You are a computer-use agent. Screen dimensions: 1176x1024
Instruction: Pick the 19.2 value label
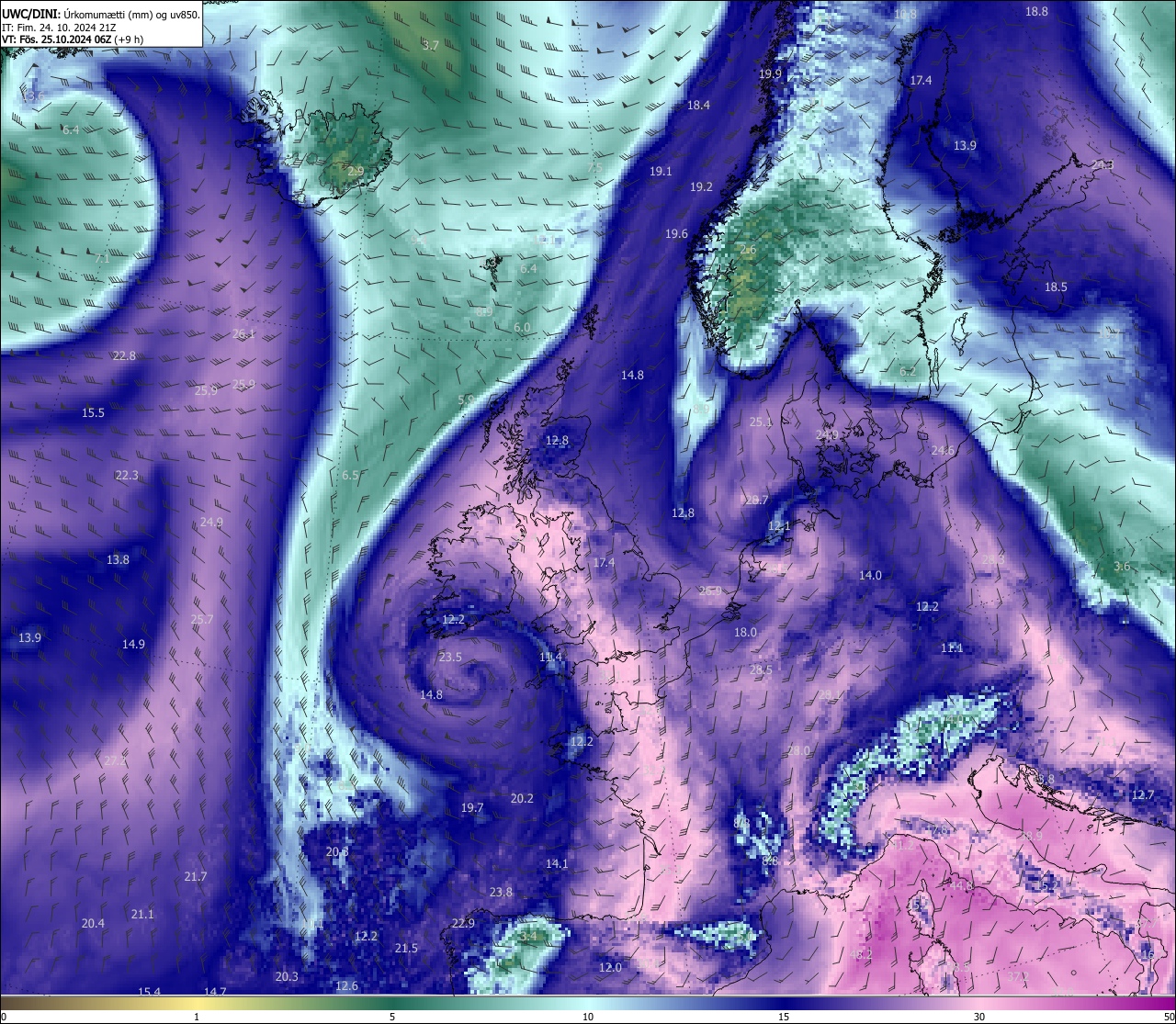[x=701, y=186]
